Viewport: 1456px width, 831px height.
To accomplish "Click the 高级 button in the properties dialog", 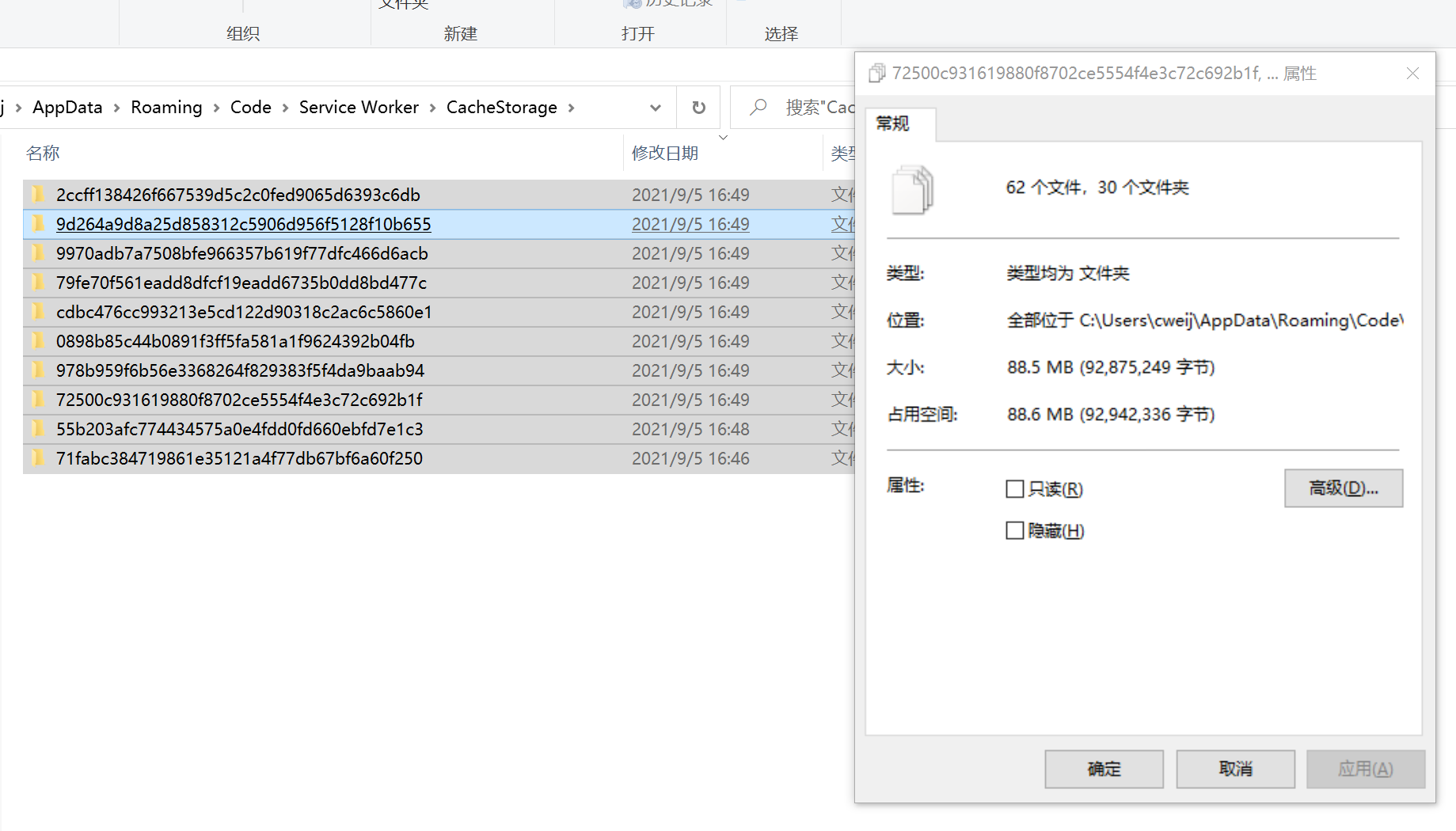I will point(1343,488).
